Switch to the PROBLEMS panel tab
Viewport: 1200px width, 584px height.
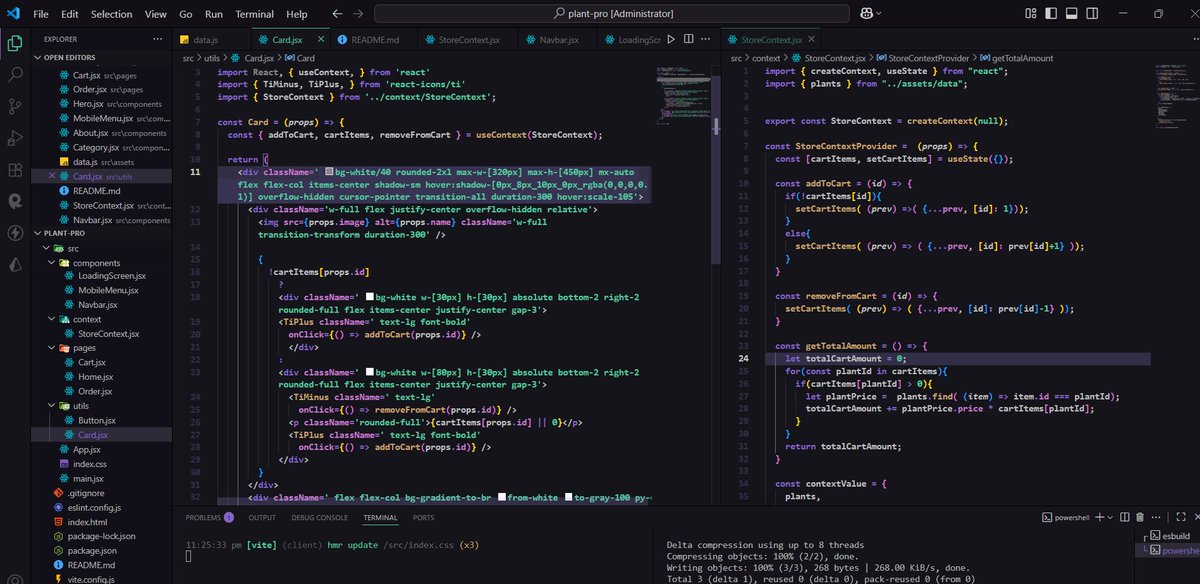(209, 517)
